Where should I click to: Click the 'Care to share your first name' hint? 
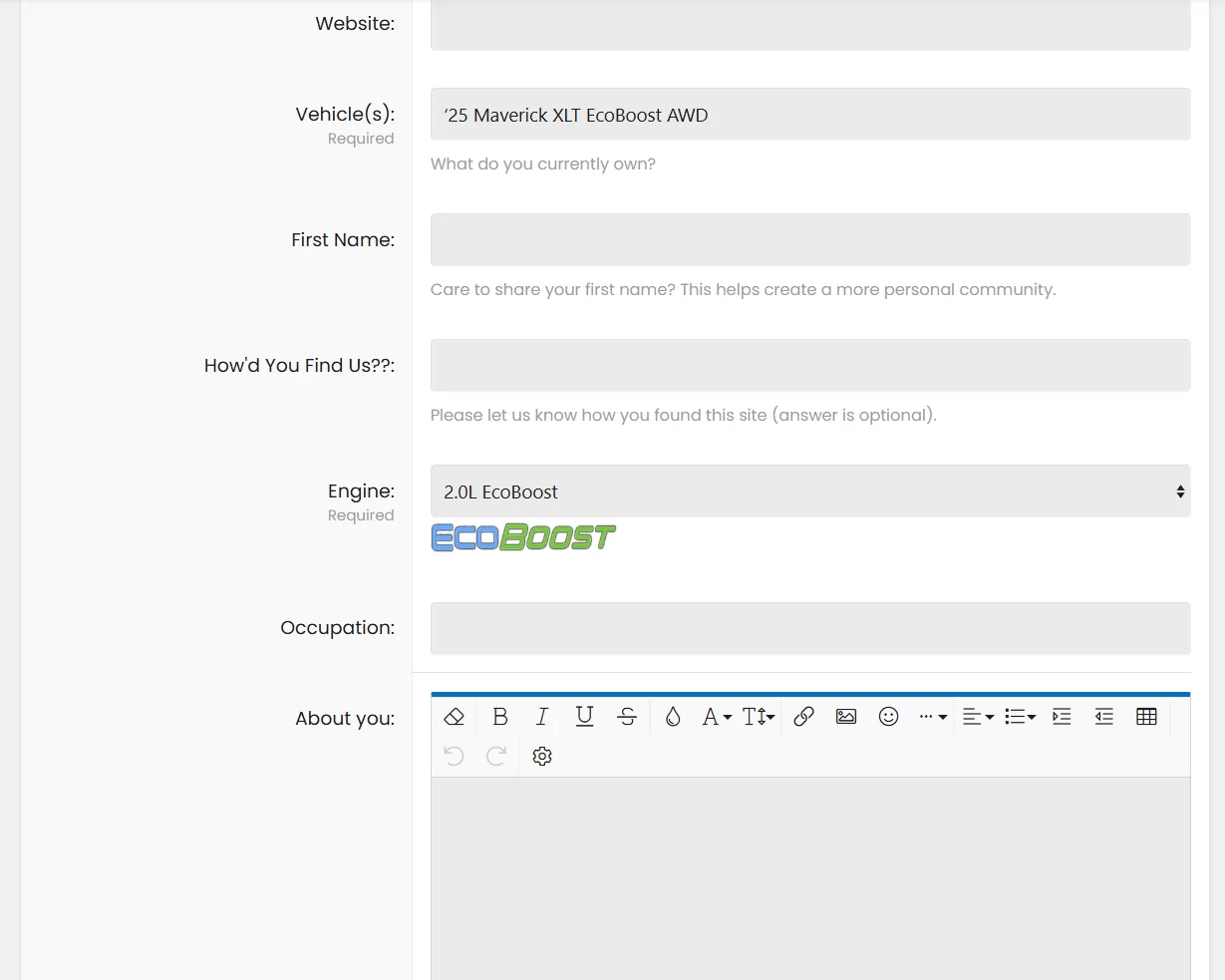click(x=743, y=290)
